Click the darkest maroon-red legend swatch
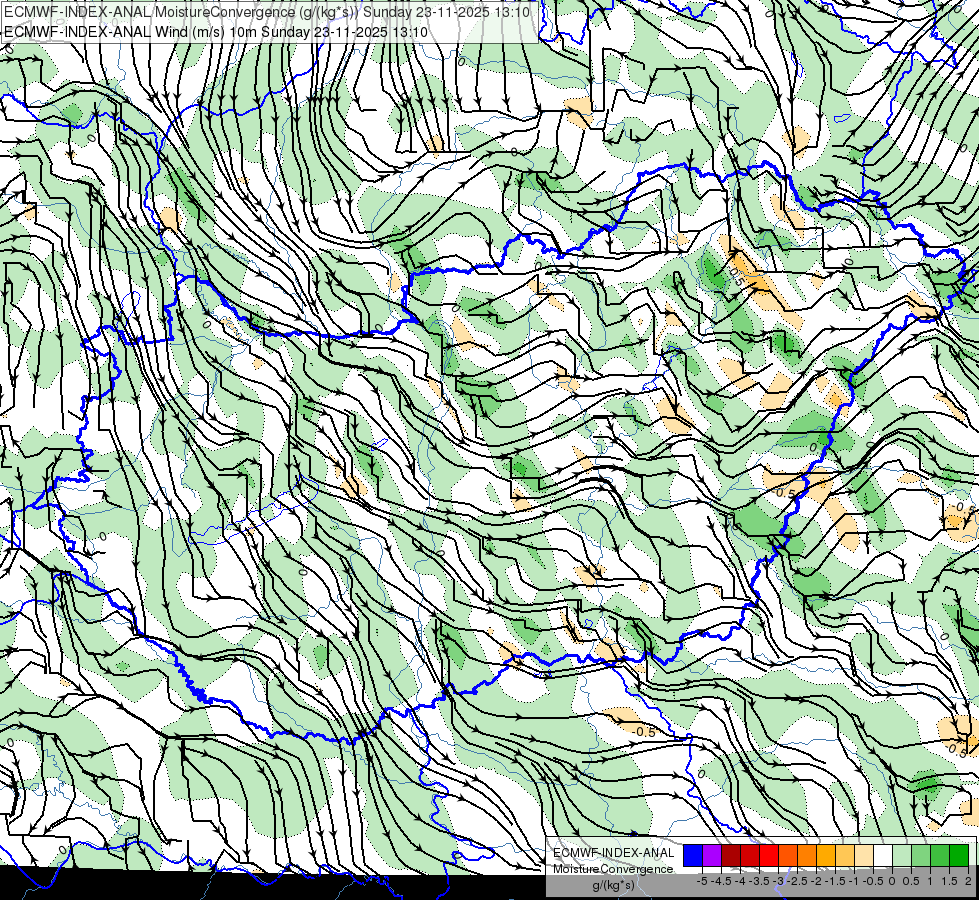This screenshot has width=979, height=900. tap(731, 856)
